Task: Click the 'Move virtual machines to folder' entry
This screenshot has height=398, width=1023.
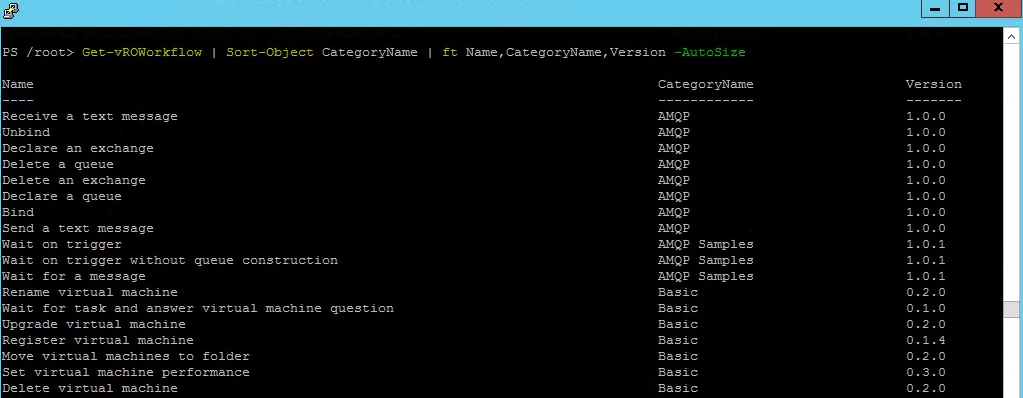Action: click(x=125, y=356)
